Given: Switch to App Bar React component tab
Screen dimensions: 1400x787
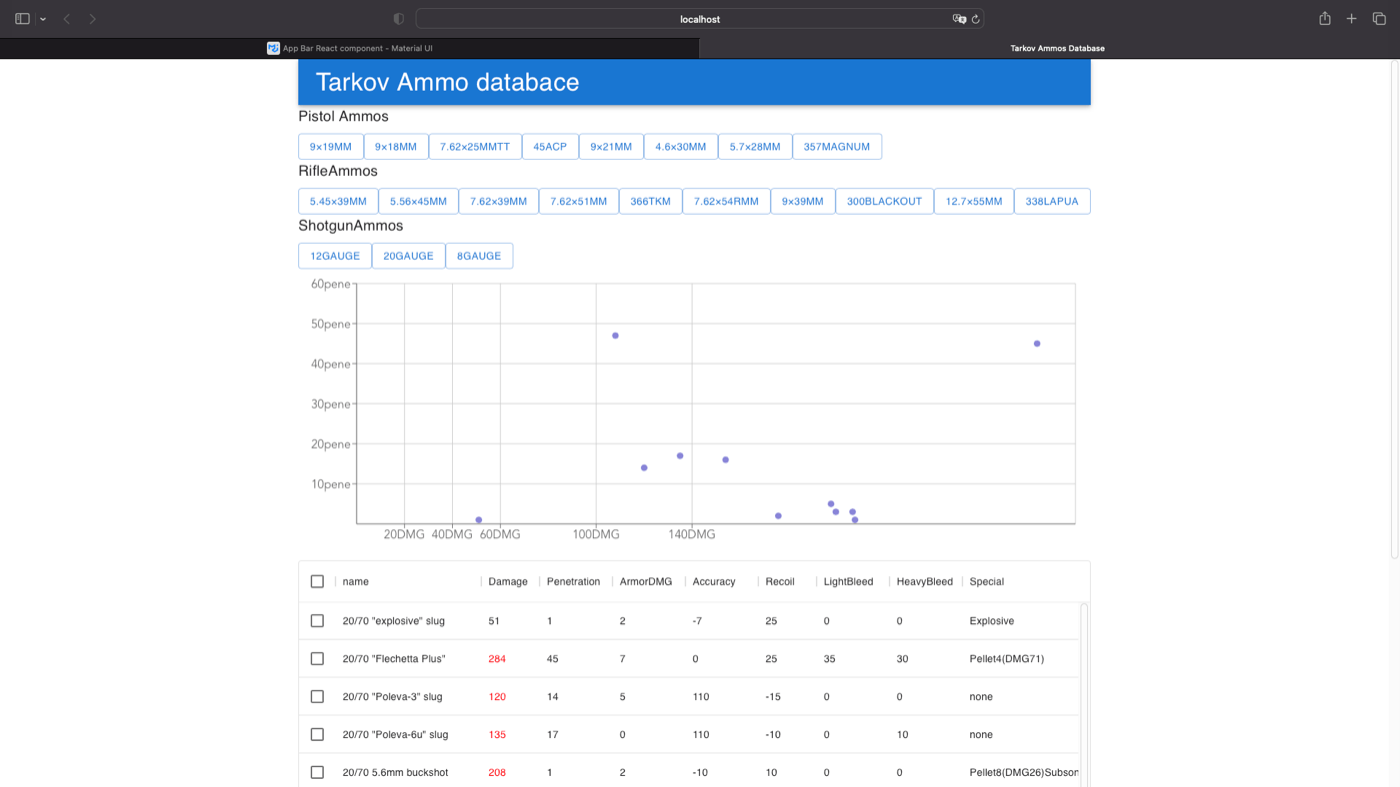Looking at the screenshot, I should [x=349, y=48].
